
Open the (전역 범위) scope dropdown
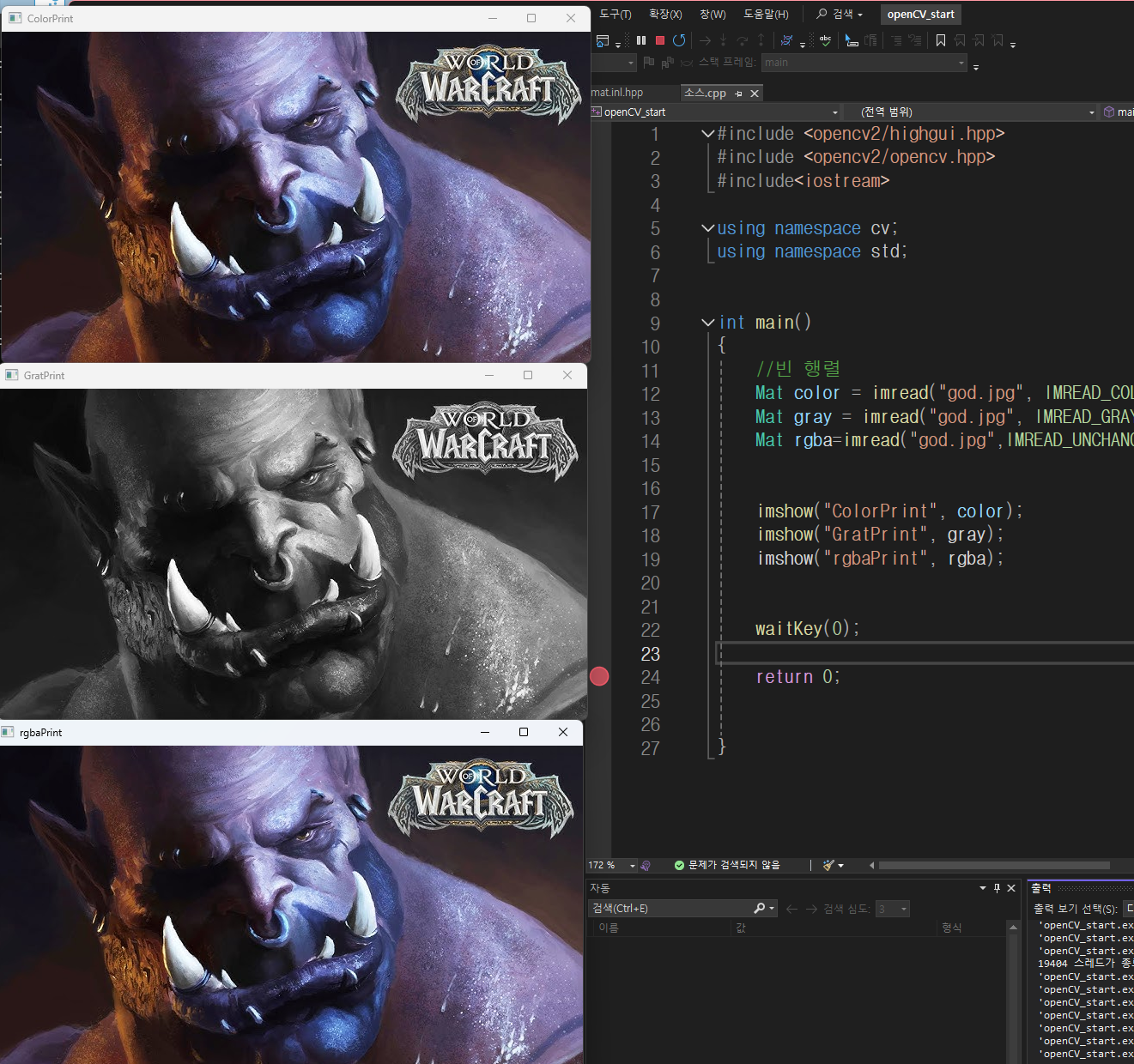1092,112
